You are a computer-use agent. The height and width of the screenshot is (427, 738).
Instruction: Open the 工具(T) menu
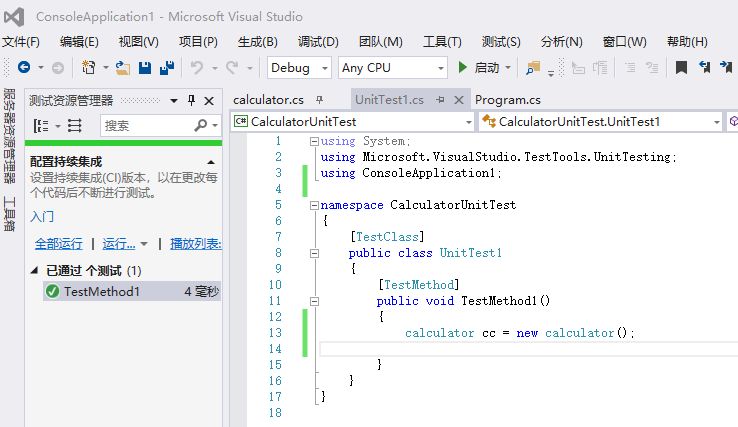coord(442,42)
